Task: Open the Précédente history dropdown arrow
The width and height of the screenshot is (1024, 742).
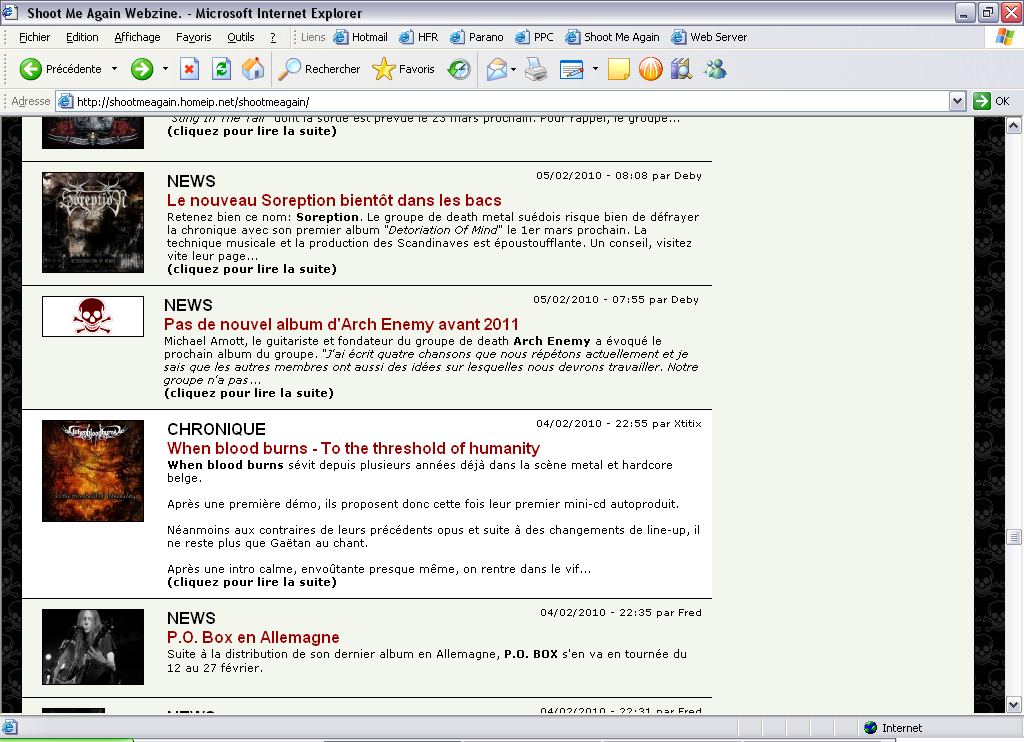Action: coord(114,69)
